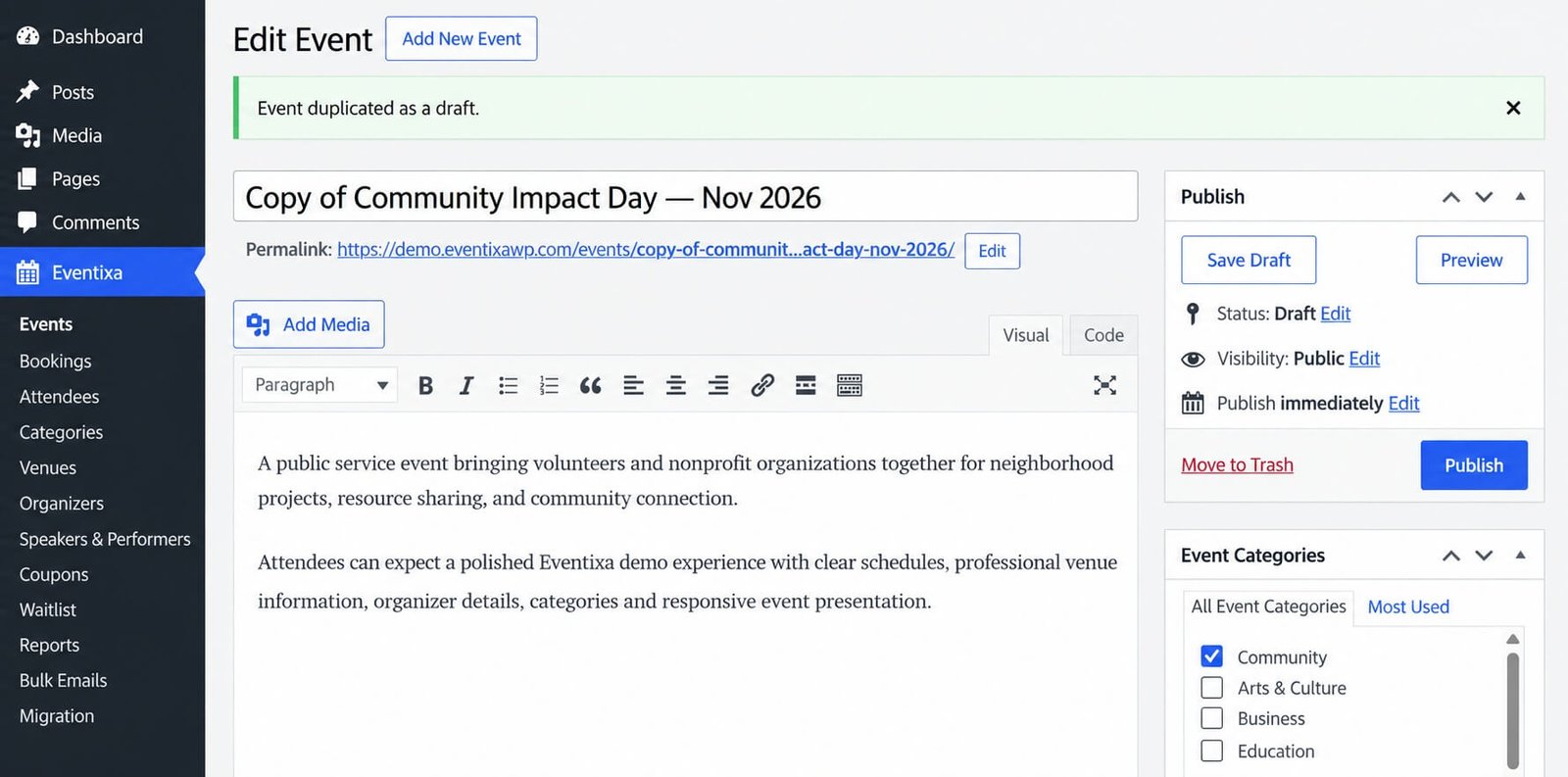Insert Read More tag
This screenshot has width=1568, height=777.
pyautogui.click(x=806, y=385)
